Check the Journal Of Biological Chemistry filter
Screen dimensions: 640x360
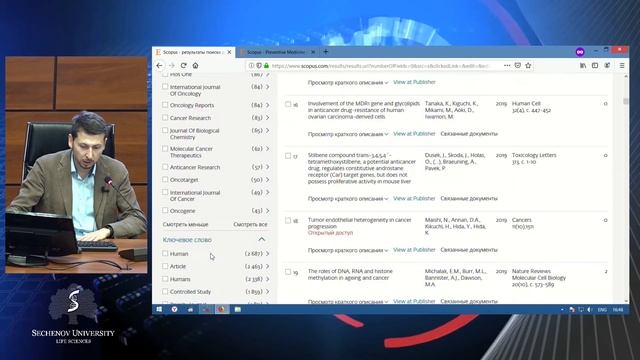click(165, 130)
